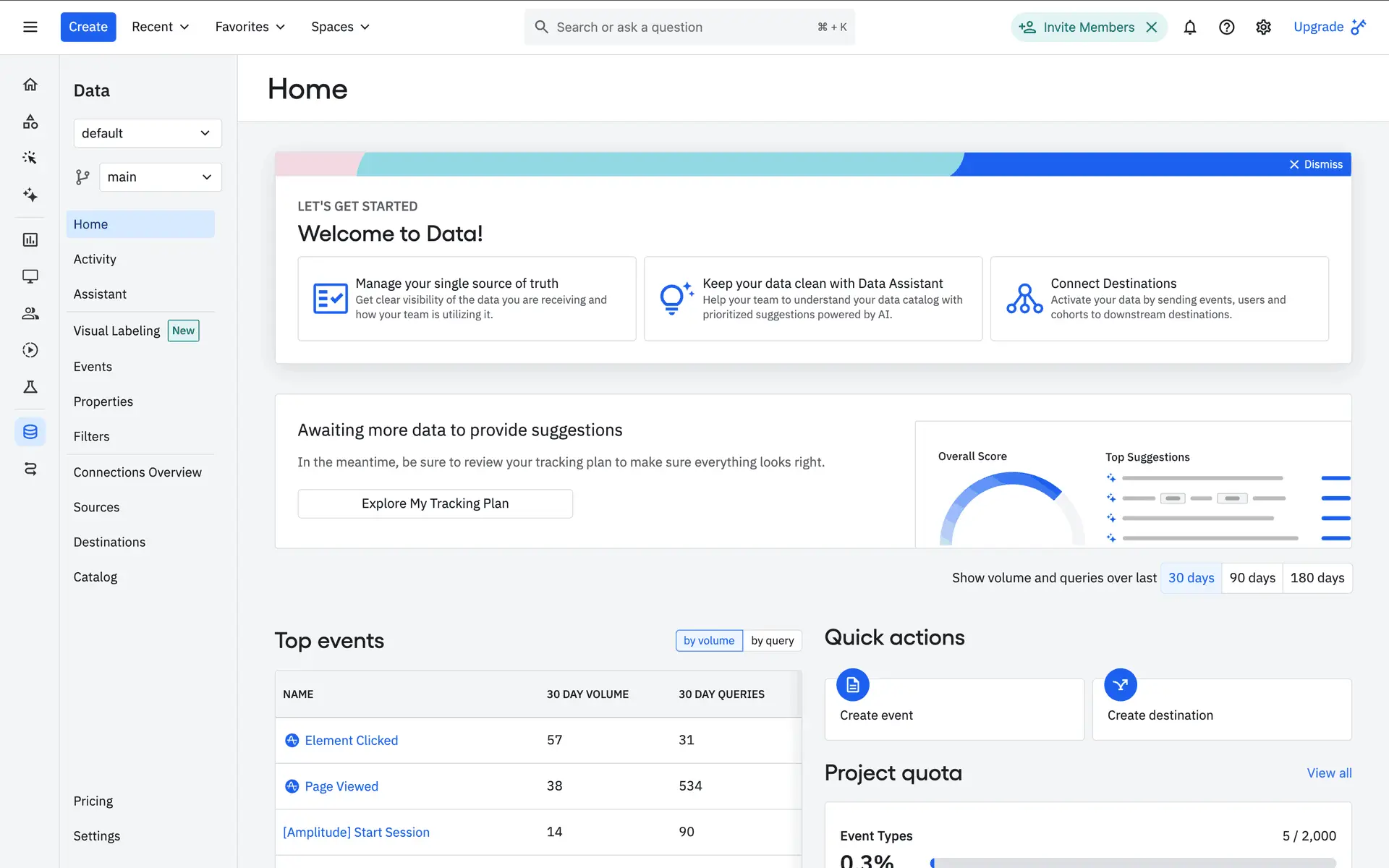
Task: Select the Data database icon in rail
Action: tap(30, 432)
